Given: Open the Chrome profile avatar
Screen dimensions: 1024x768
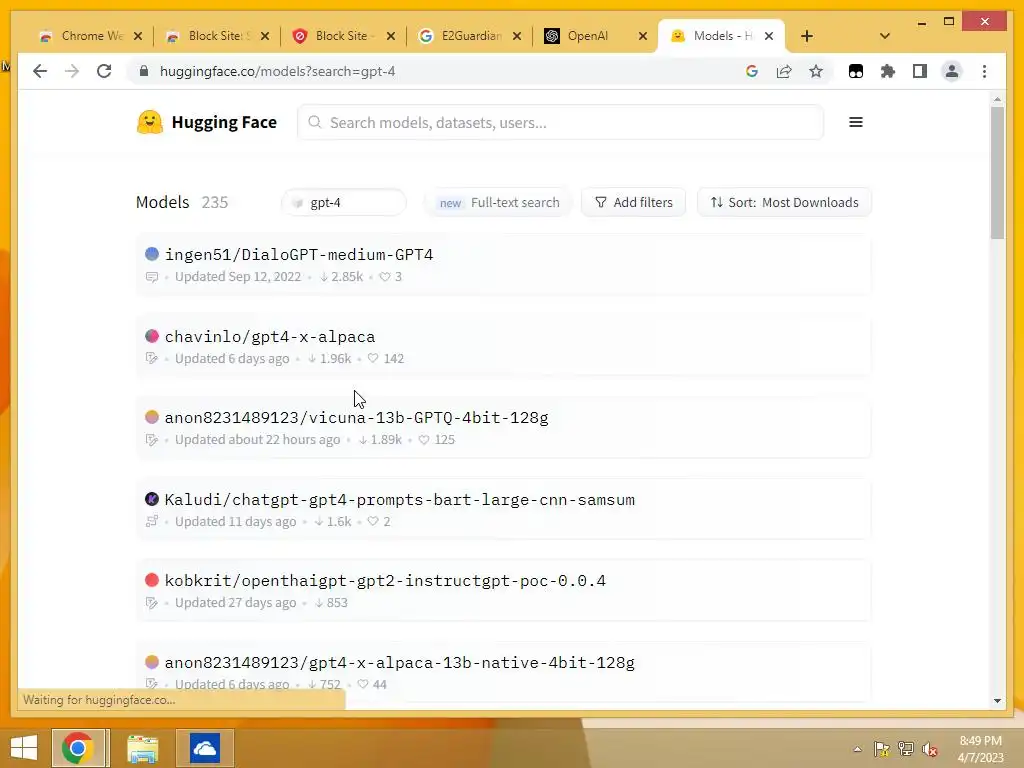Looking at the screenshot, I should coord(952,71).
